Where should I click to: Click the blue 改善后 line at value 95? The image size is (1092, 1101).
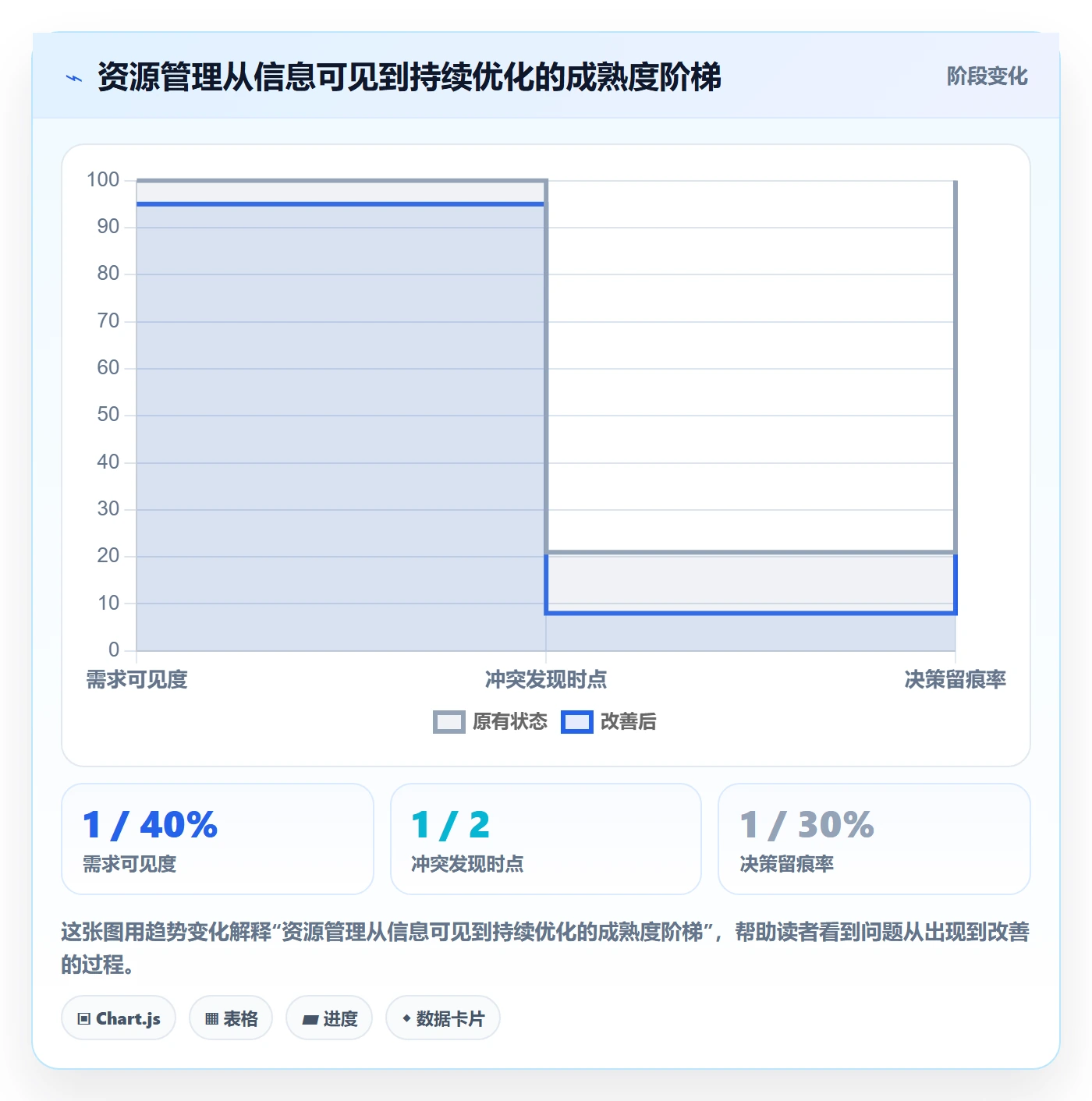pos(341,204)
